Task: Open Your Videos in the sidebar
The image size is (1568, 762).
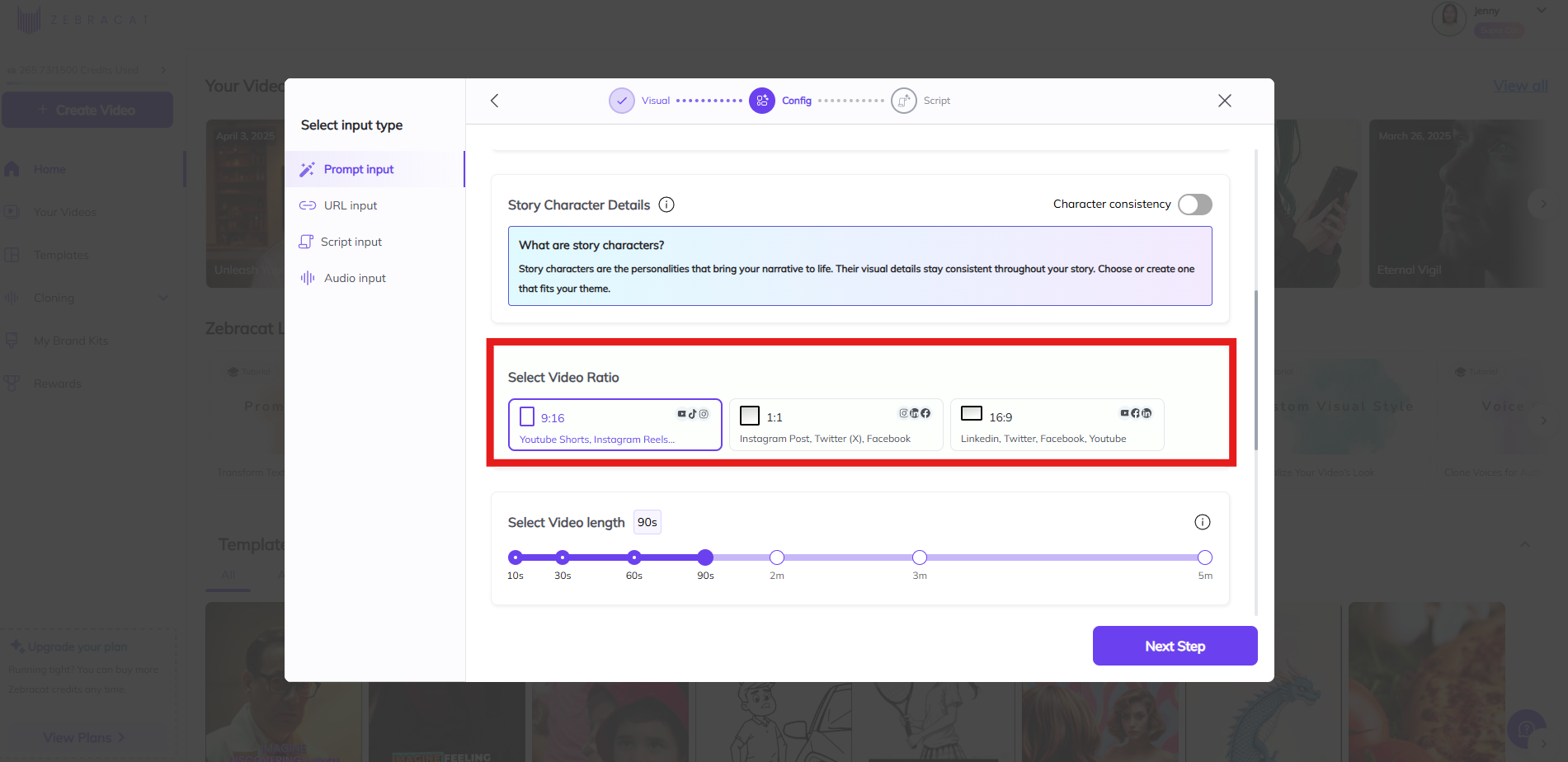Action: pyautogui.click(x=65, y=212)
